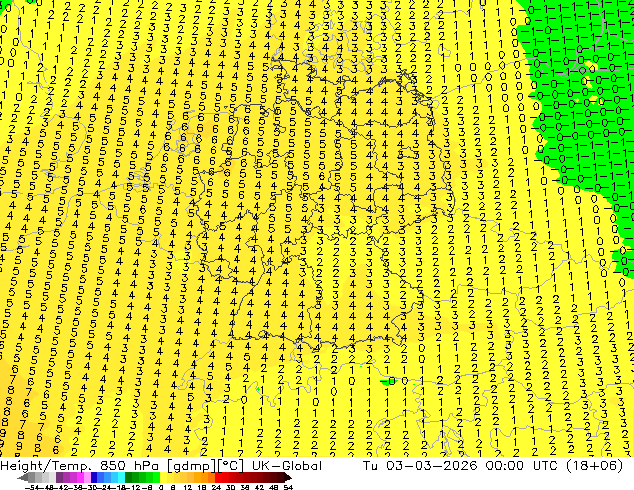This screenshot has height=490, width=634.
Task: Click the '54' legend scale value at right end
Action: pyautogui.click(x=288, y=487)
